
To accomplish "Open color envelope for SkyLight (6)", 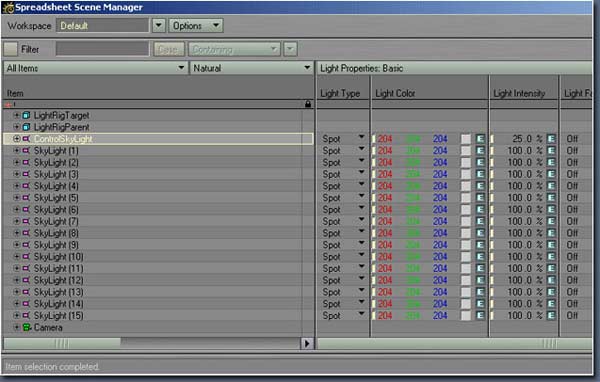I will (480, 209).
